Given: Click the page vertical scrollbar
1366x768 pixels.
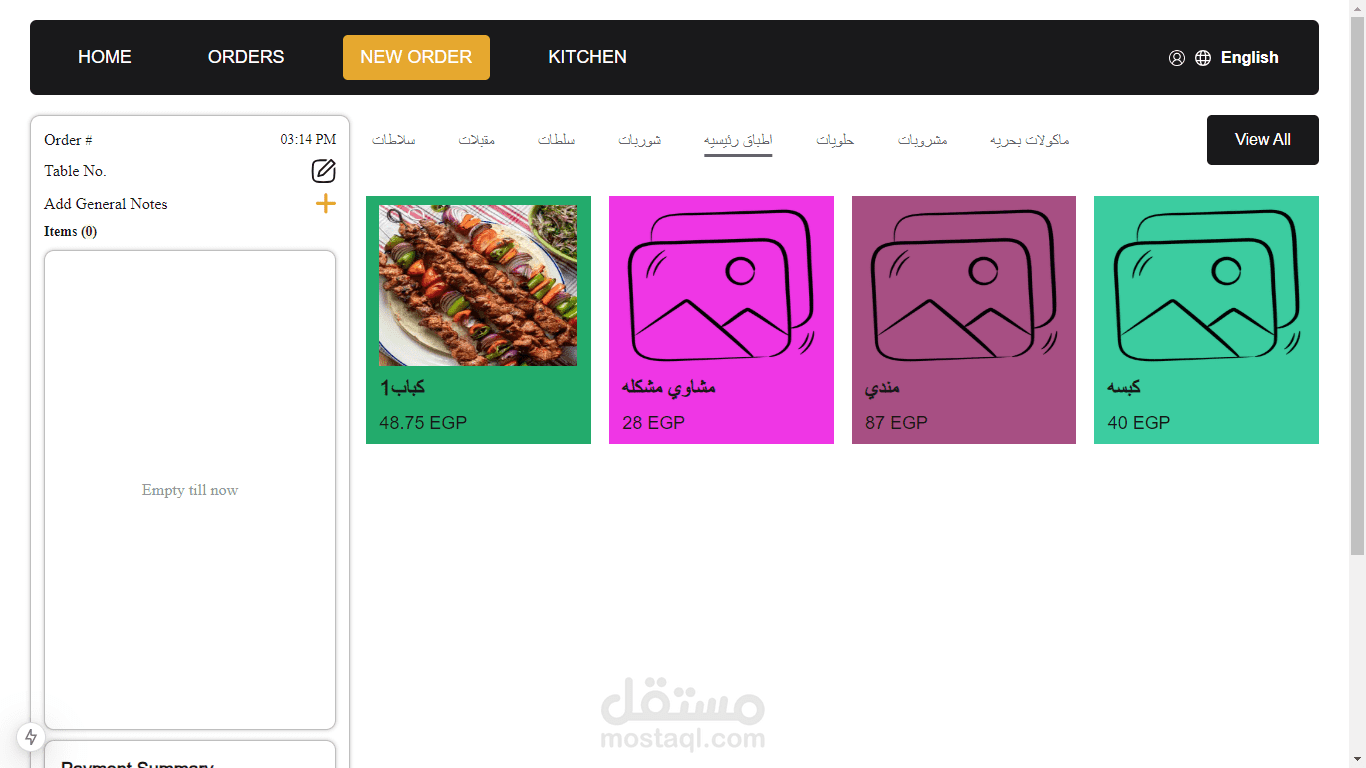Looking at the screenshot, I should pos(1357,280).
